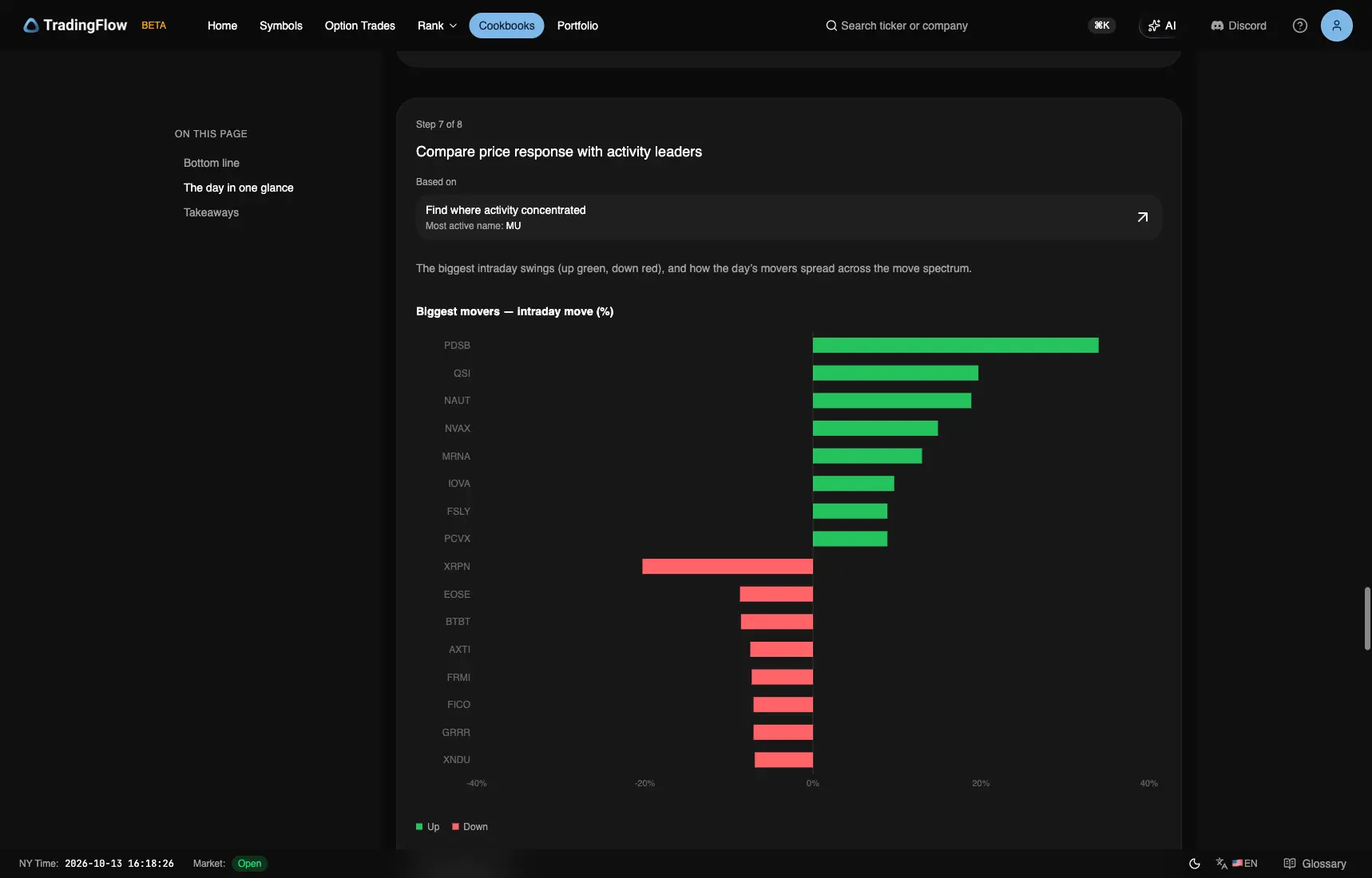Click the NVAX green bar
The height and width of the screenshot is (878, 1372).
[x=875, y=429]
